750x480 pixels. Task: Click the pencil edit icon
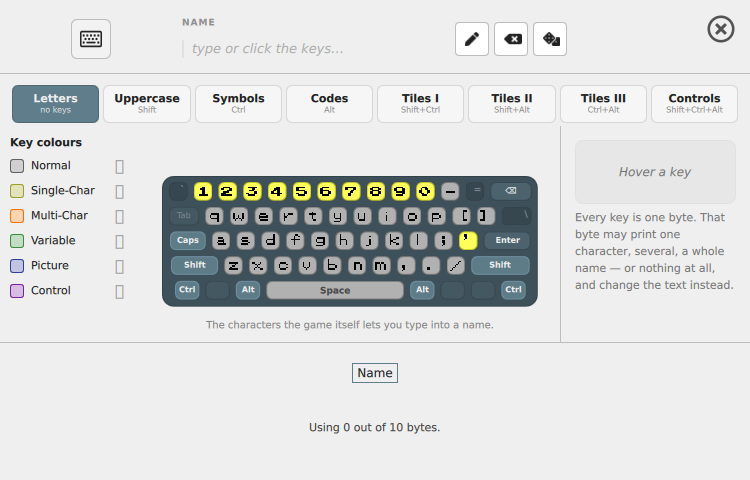click(472, 39)
